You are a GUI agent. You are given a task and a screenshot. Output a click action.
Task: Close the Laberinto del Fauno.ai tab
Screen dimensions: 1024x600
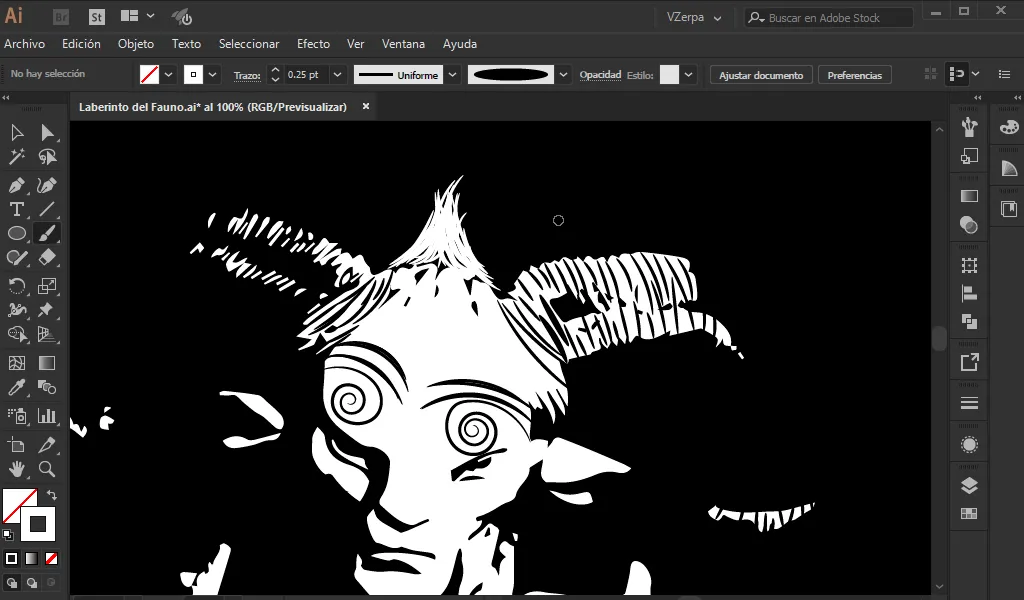click(366, 106)
